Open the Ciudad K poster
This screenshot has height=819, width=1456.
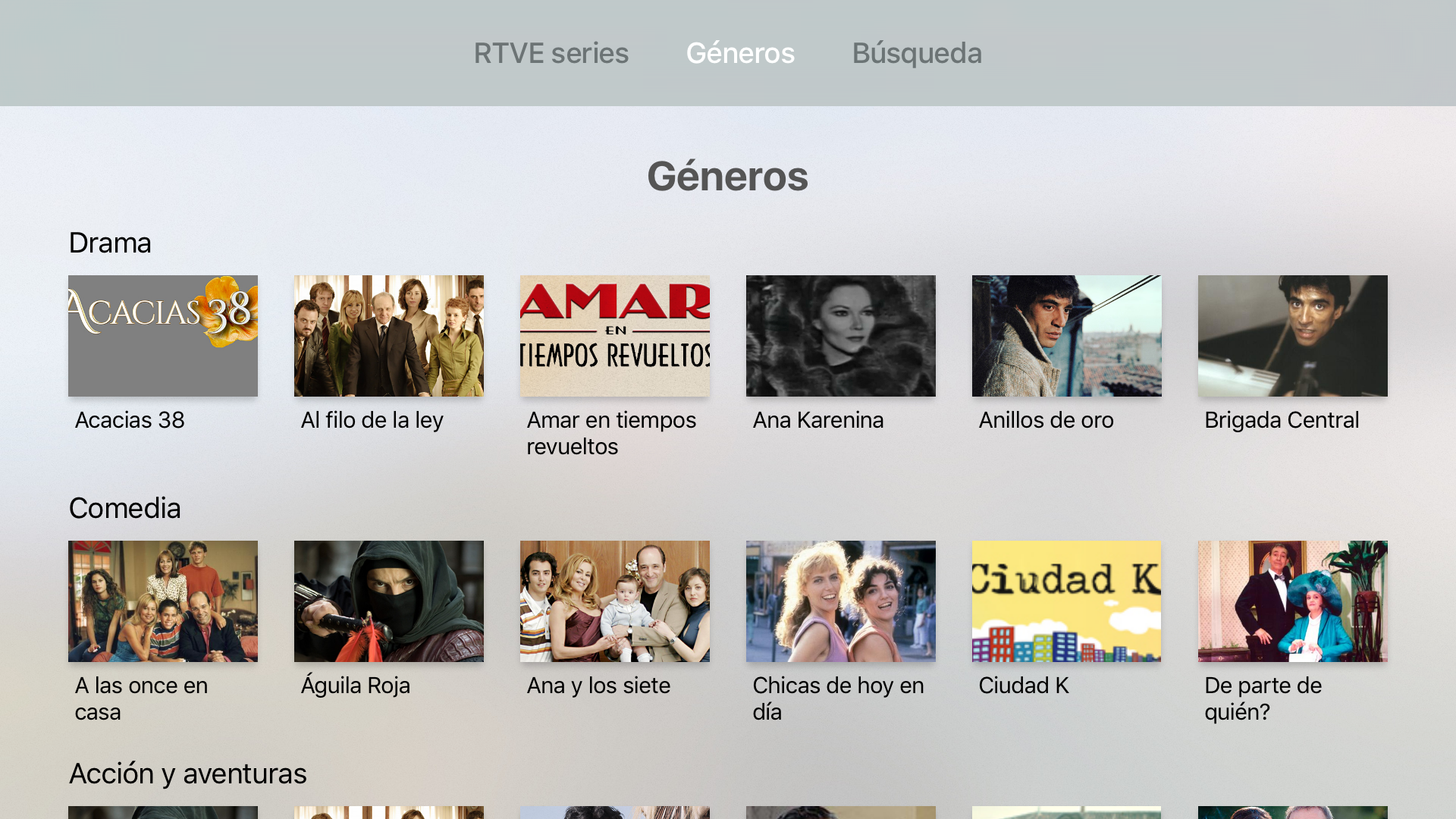pyautogui.click(x=1067, y=601)
